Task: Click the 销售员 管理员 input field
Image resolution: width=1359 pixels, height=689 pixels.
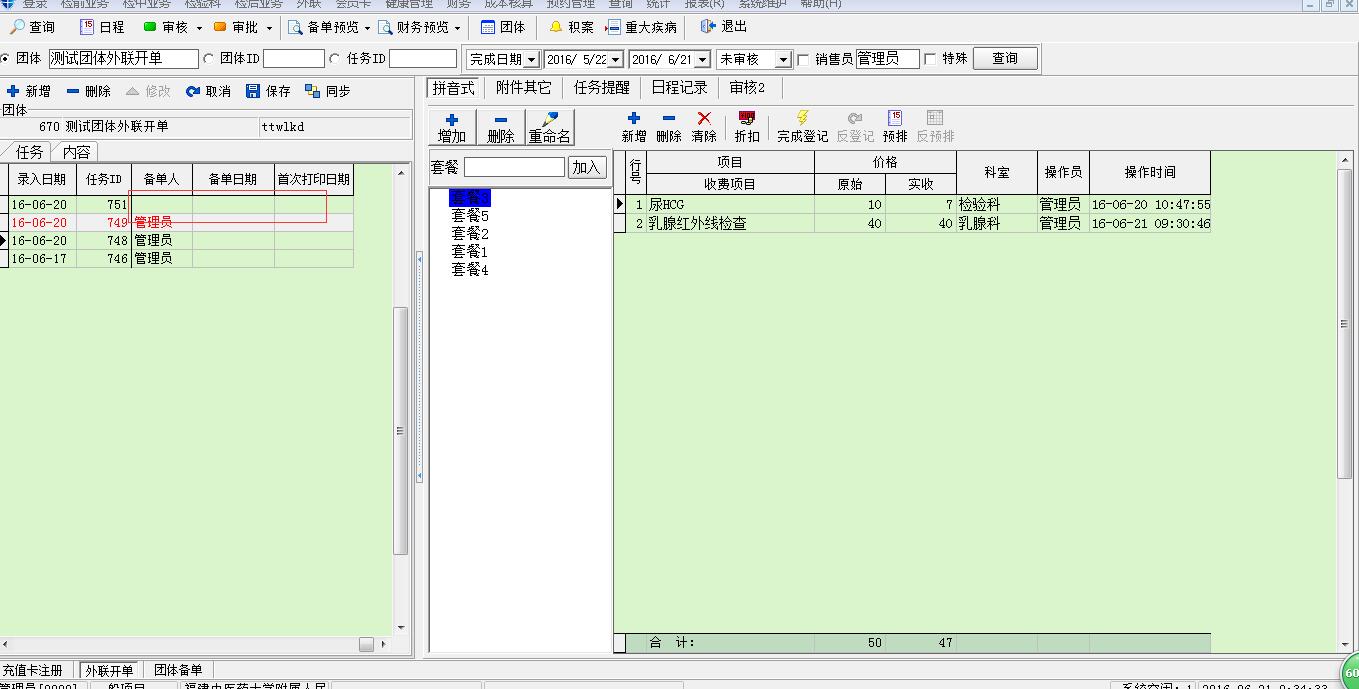Action: [887, 59]
